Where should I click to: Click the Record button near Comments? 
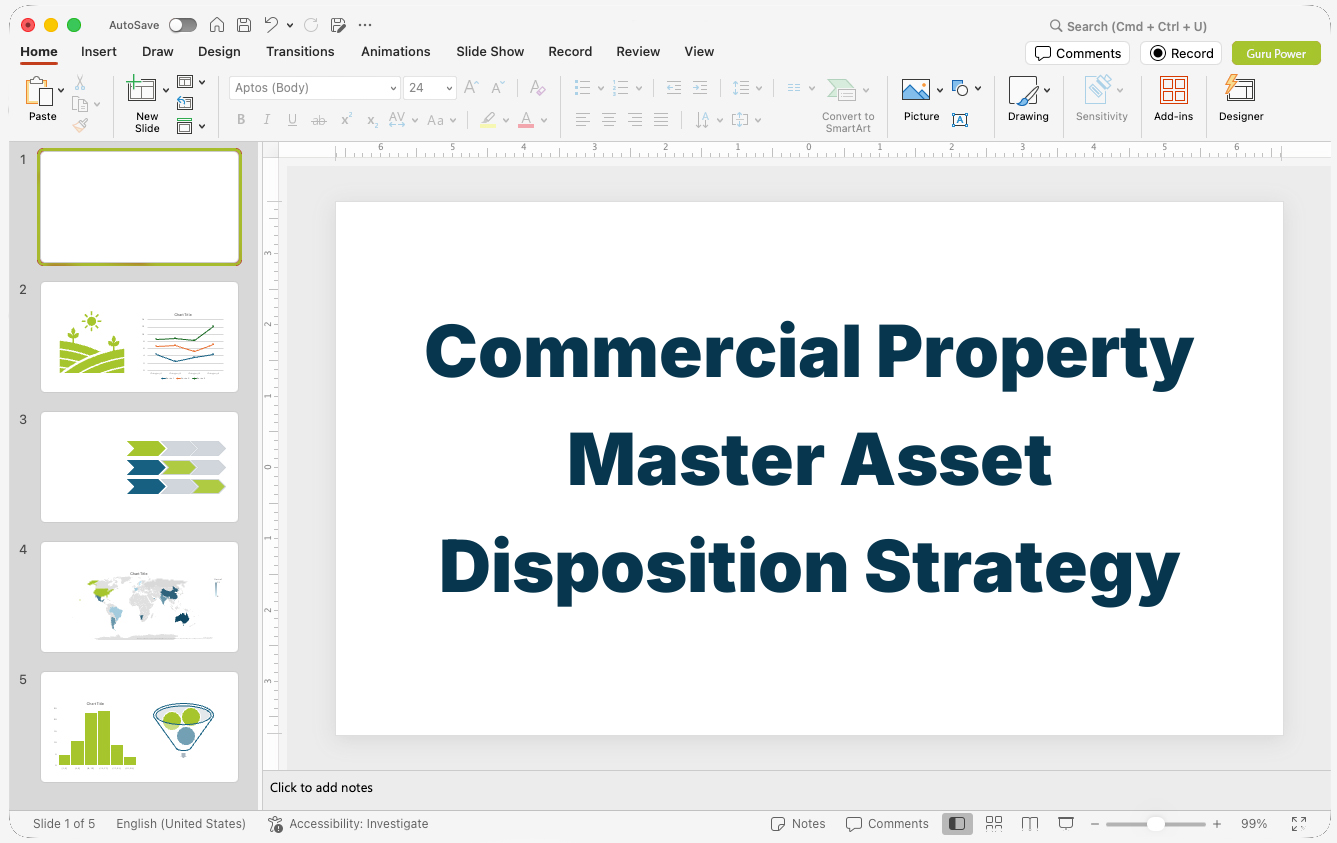[x=1181, y=53]
